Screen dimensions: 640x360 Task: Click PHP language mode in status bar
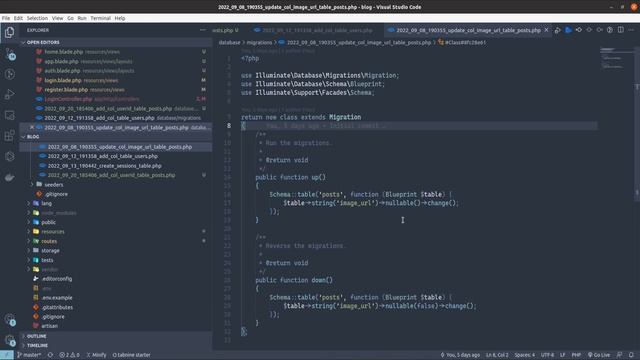576,355
